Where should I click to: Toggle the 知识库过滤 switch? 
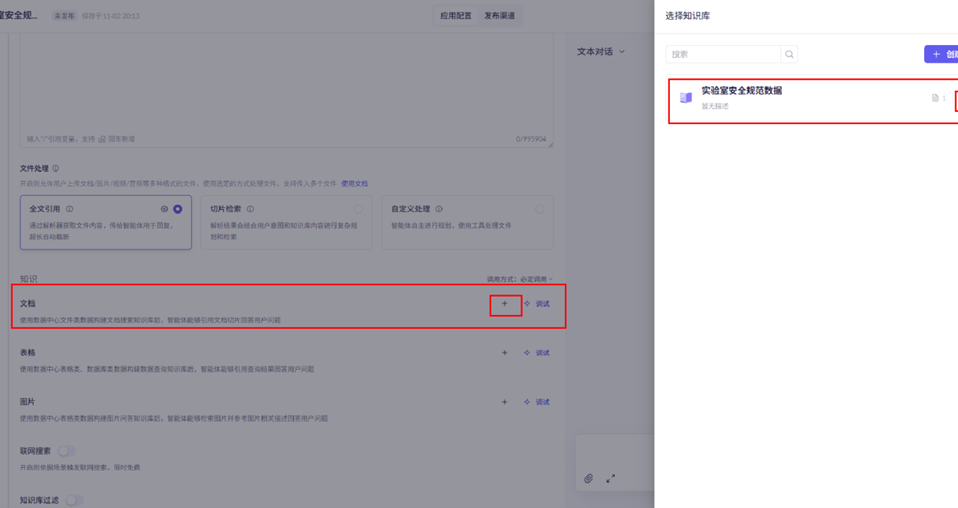coord(75,500)
